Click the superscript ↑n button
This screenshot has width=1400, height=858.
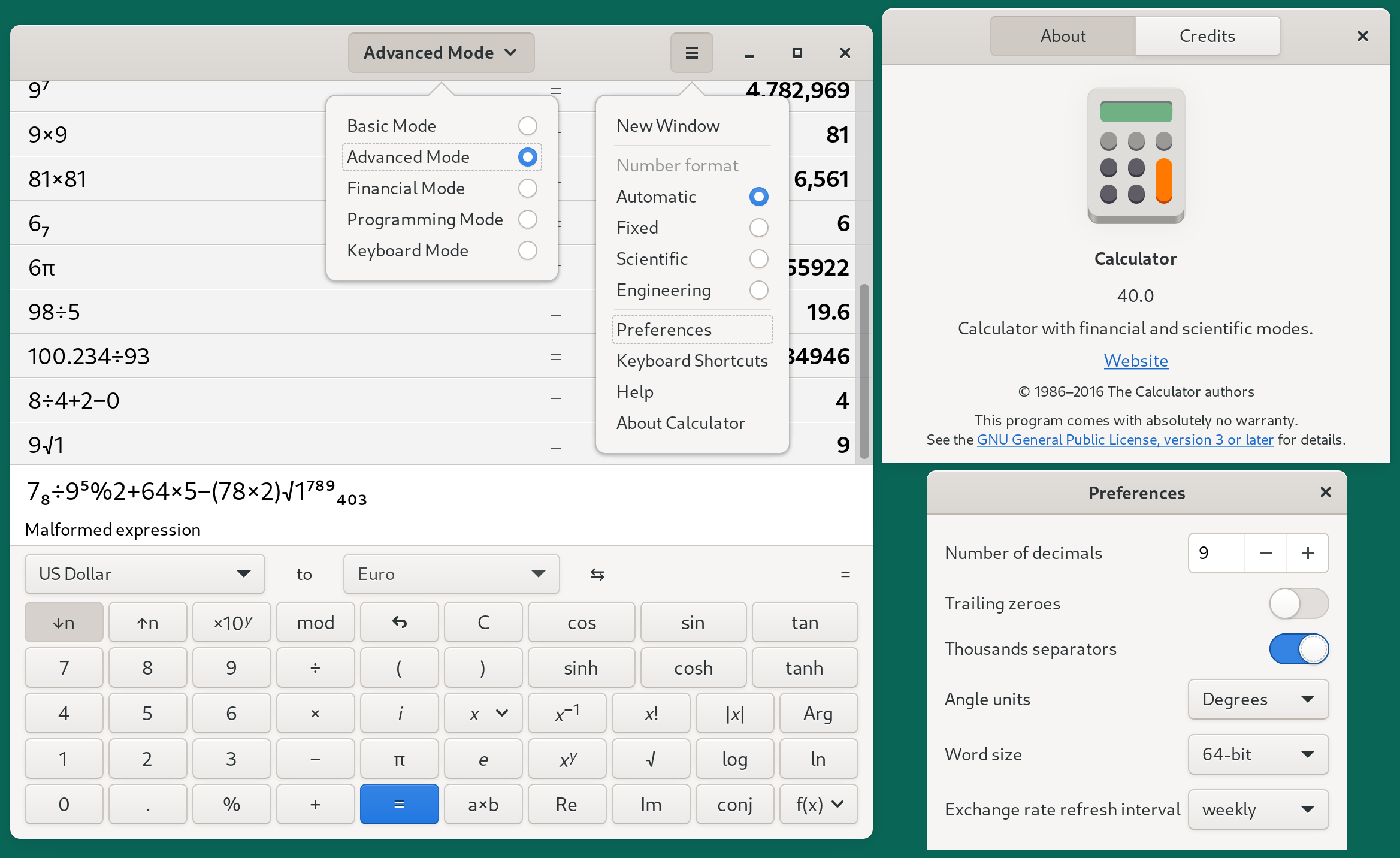[148, 623]
